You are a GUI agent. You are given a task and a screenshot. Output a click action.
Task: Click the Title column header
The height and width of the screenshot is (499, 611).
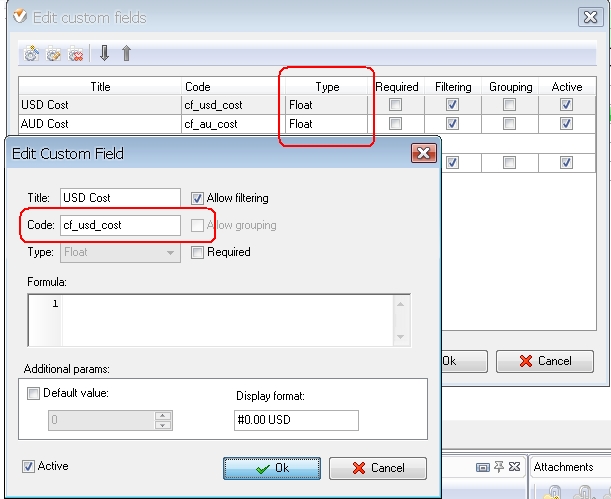coord(100,87)
